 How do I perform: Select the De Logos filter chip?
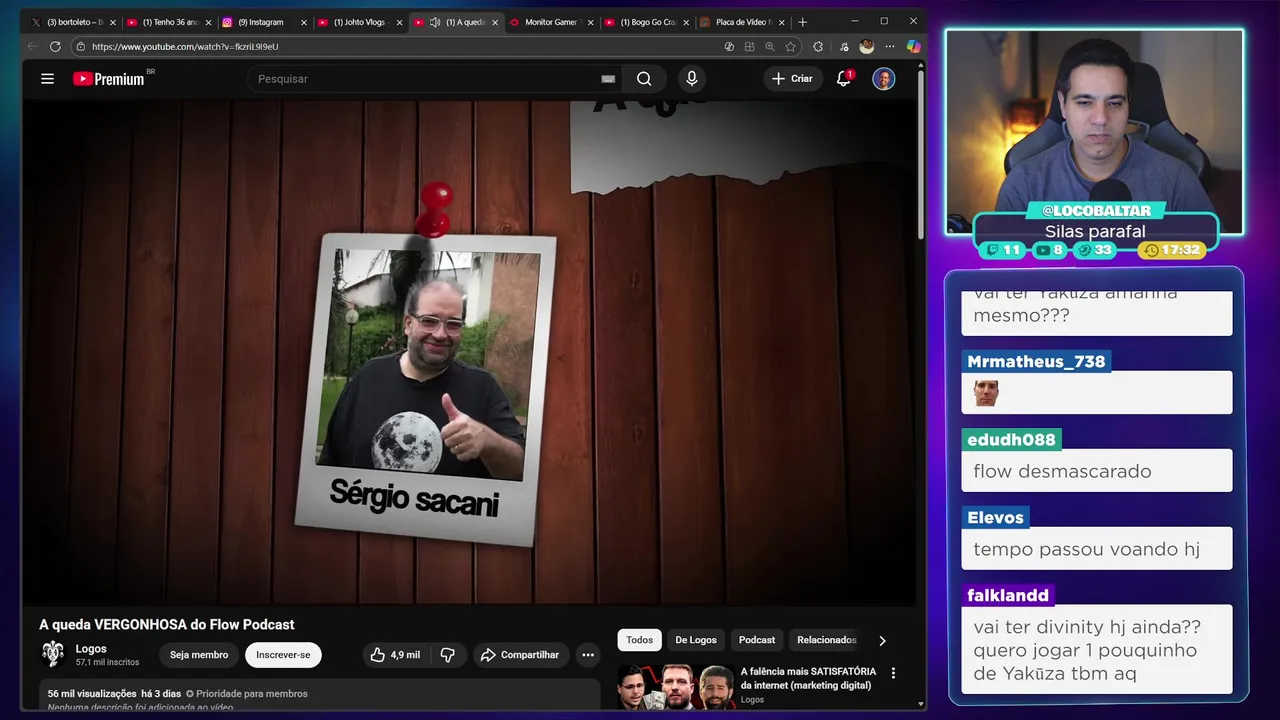(x=696, y=640)
